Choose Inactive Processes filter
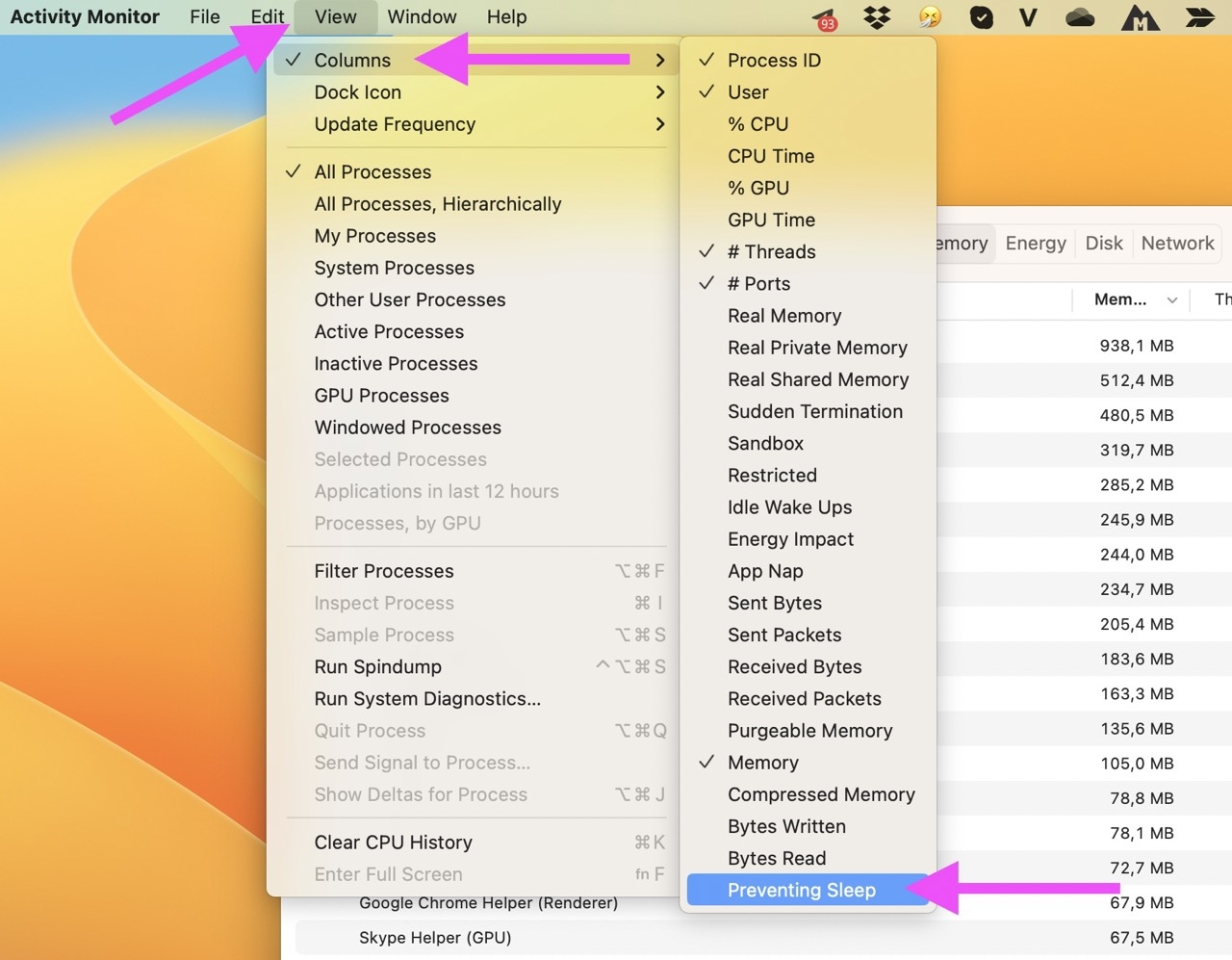The image size is (1232, 960). click(474, 363)
